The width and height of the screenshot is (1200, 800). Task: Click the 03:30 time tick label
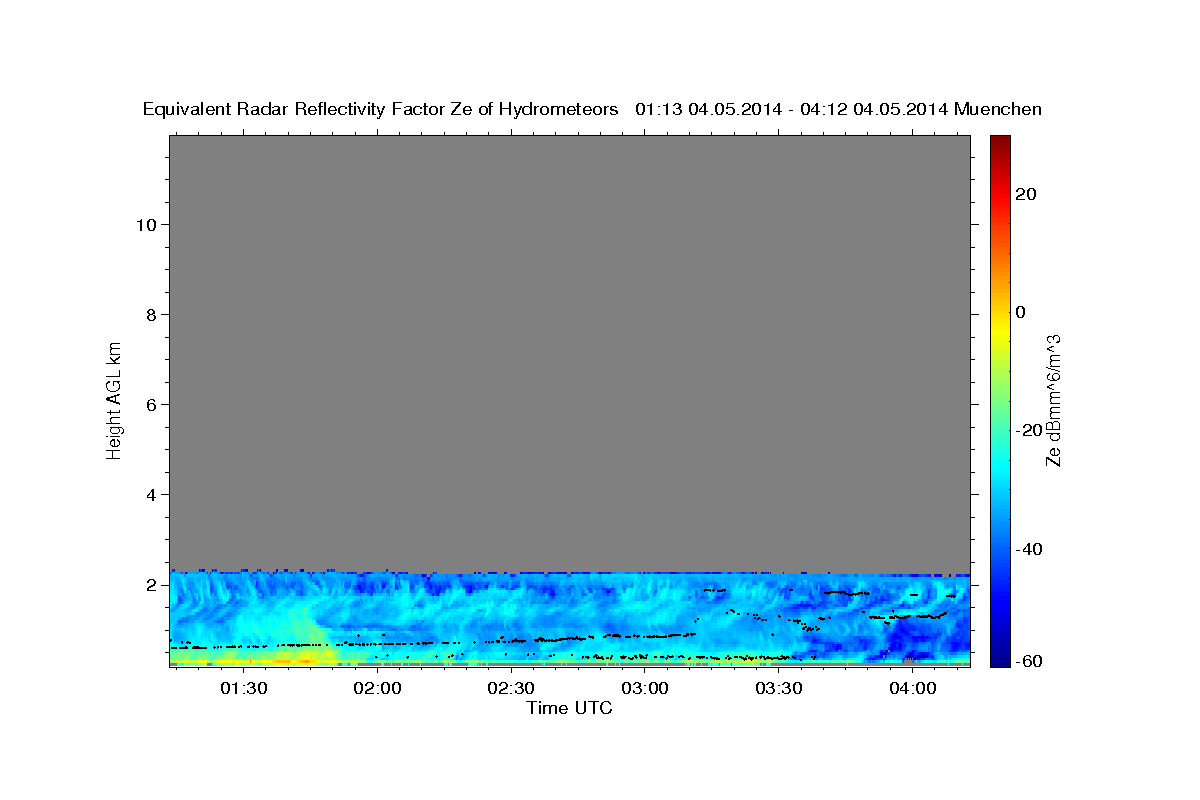point(779,688)
